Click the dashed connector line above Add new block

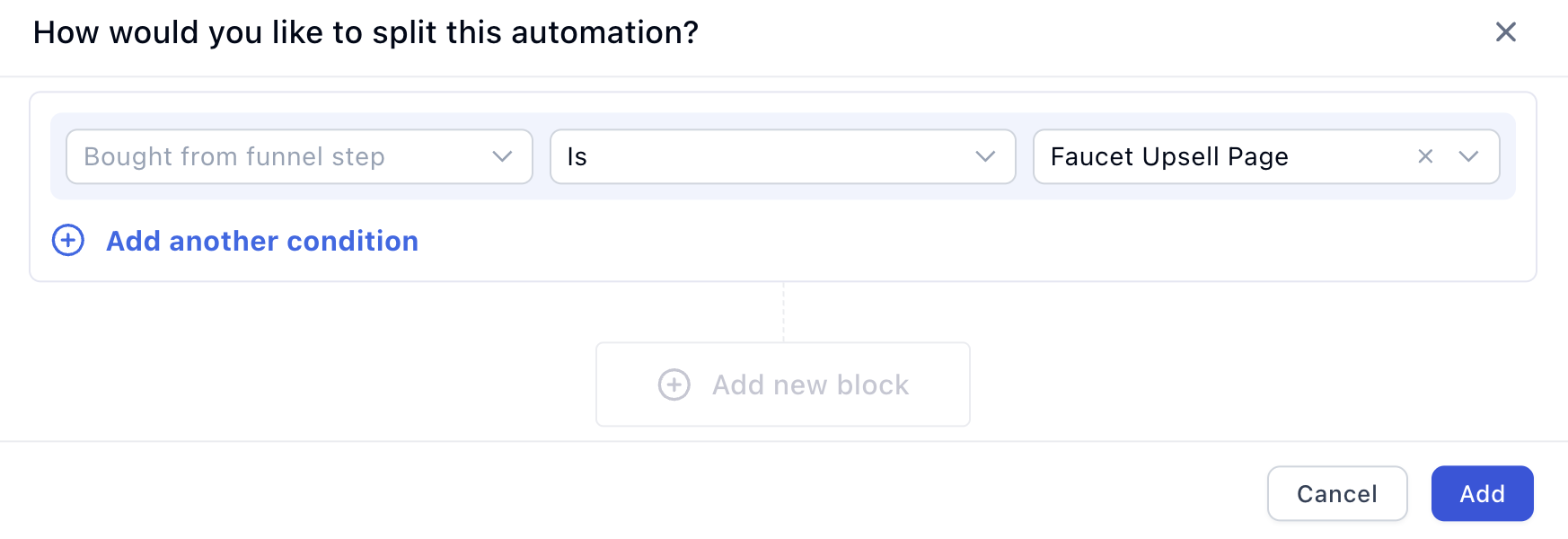[x=783, y=312]
